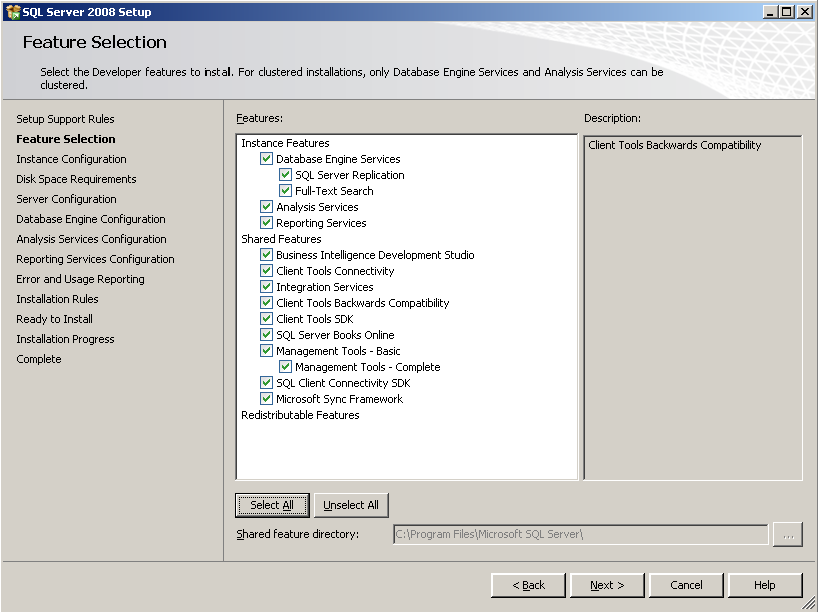The width and height of the screenshot is (818, 612).
Task: Uncheck the Integration Services checkbox
Action: click(x=266, y=286)
